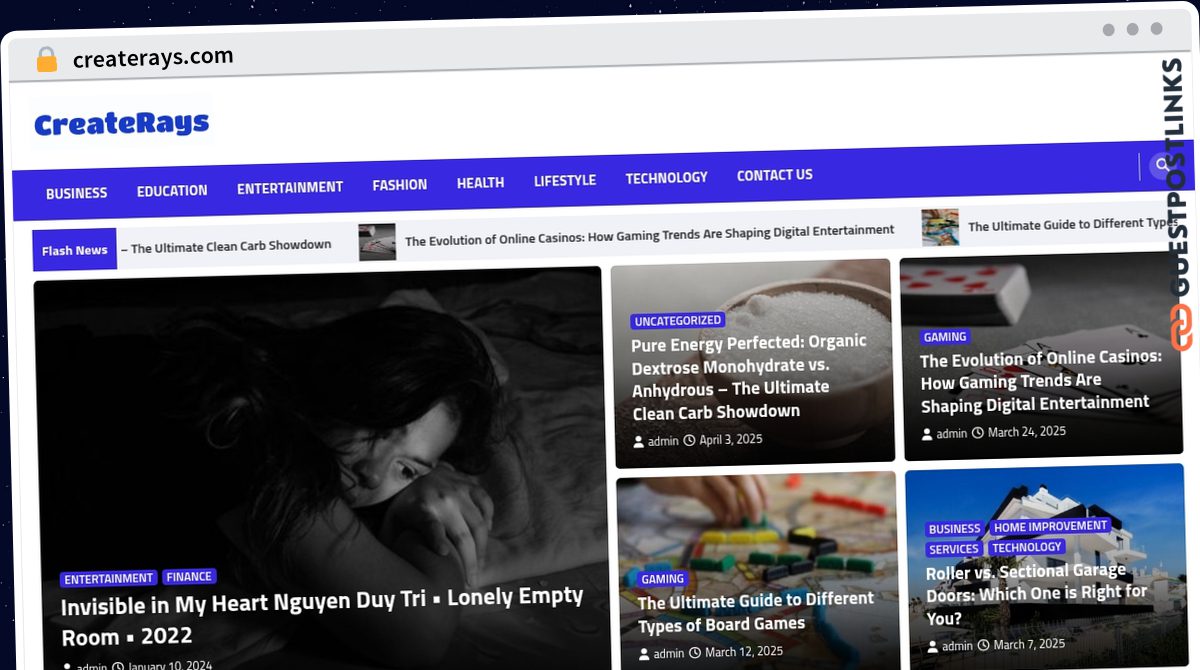
Task: Click clock icon beside March 24, 2025
Action: click(978, 433)
